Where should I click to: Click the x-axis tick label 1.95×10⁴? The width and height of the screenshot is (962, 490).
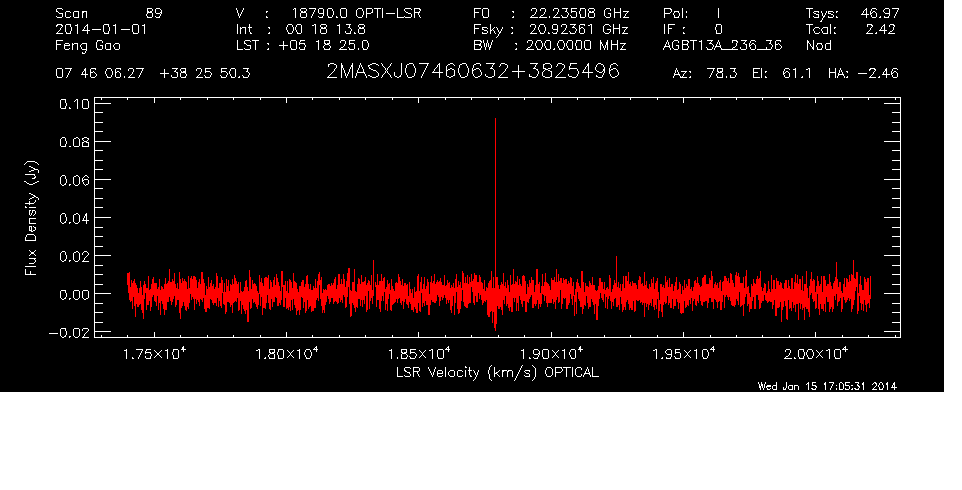tap(683, 354)
